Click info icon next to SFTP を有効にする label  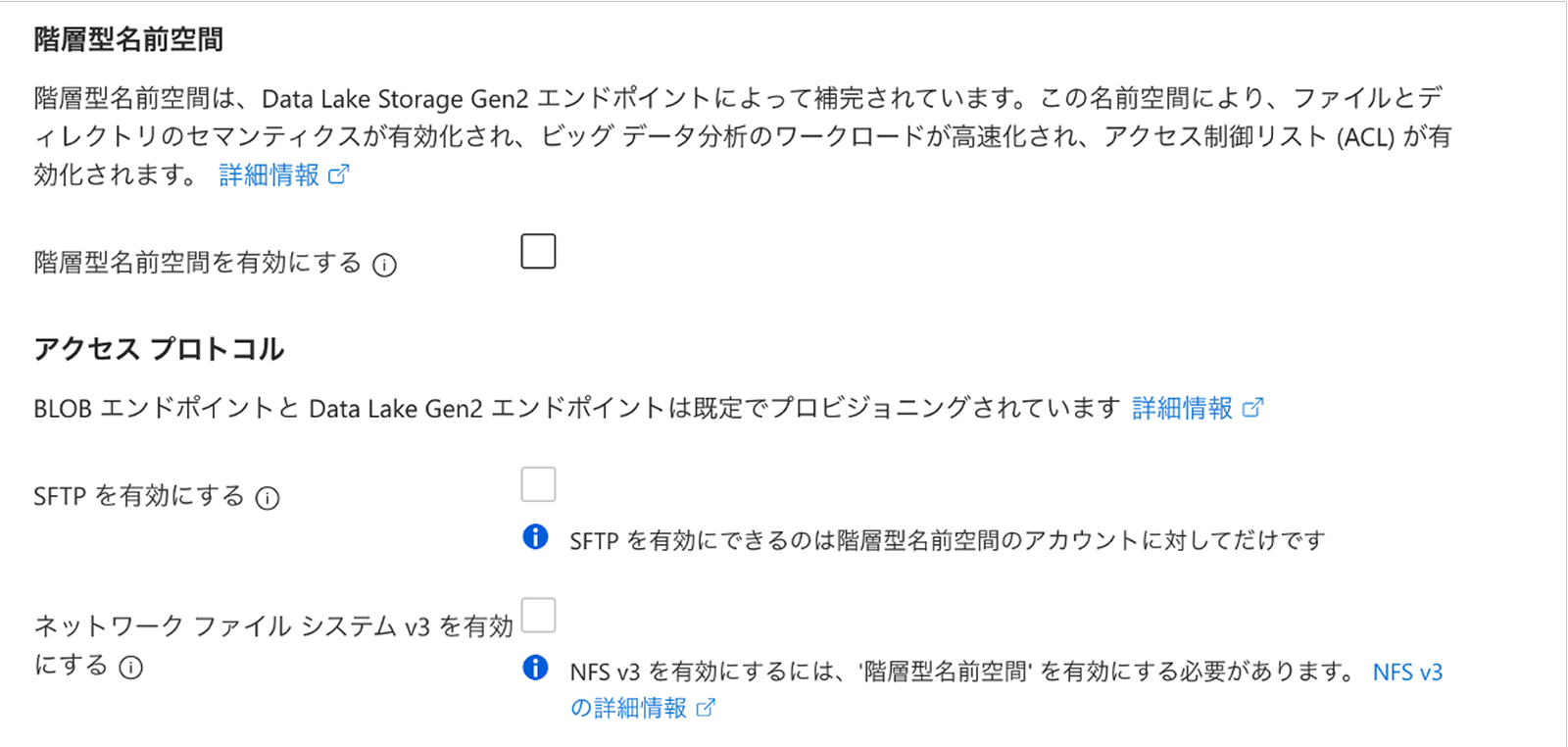(x=268, y=498)
